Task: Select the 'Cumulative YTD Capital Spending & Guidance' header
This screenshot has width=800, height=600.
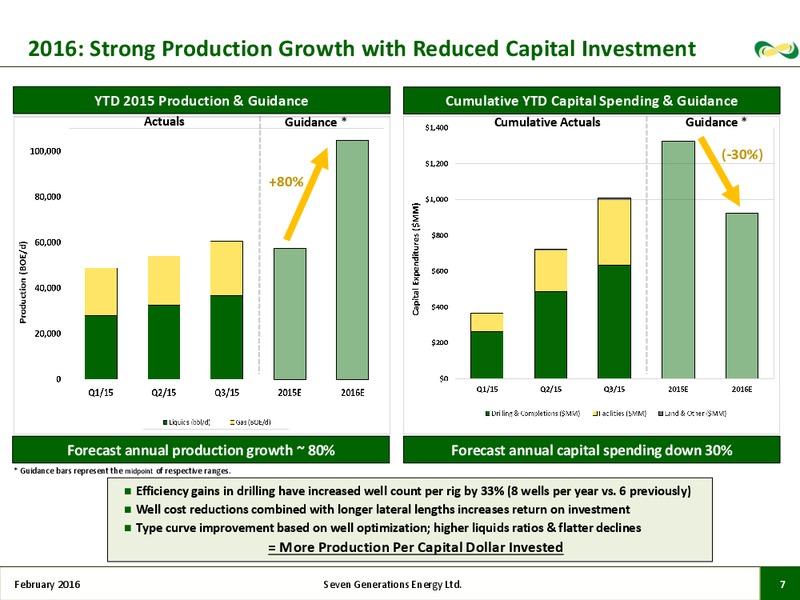Action: [591, 101]
